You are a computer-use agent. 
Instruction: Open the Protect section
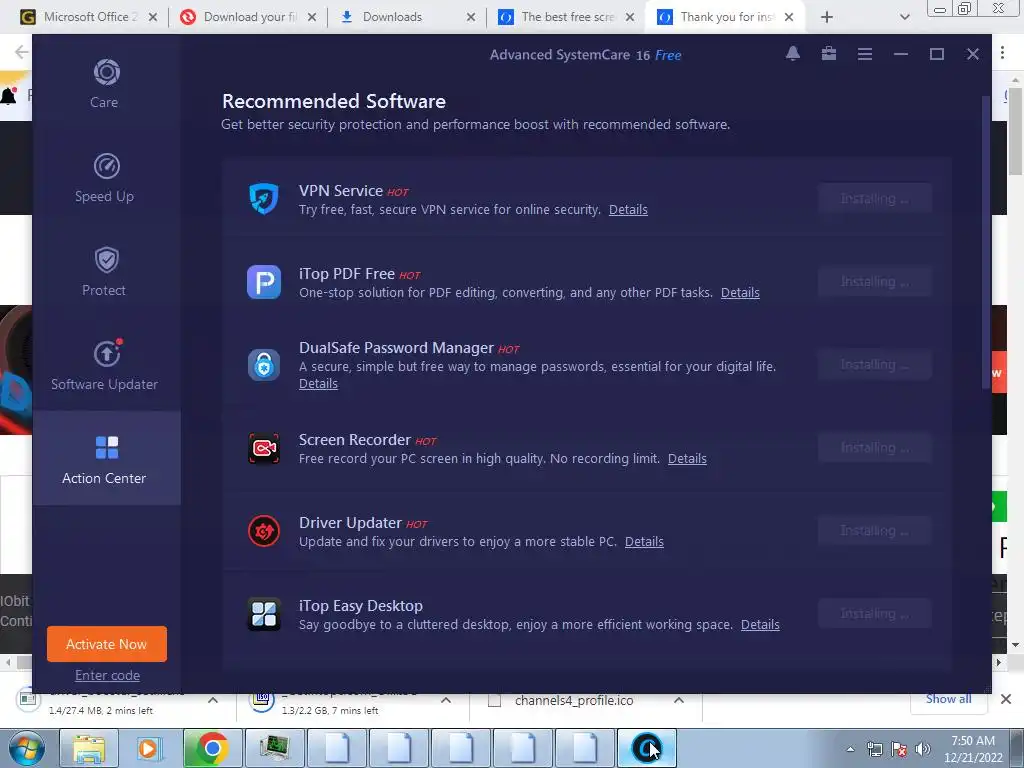click(x=106, y=272)
